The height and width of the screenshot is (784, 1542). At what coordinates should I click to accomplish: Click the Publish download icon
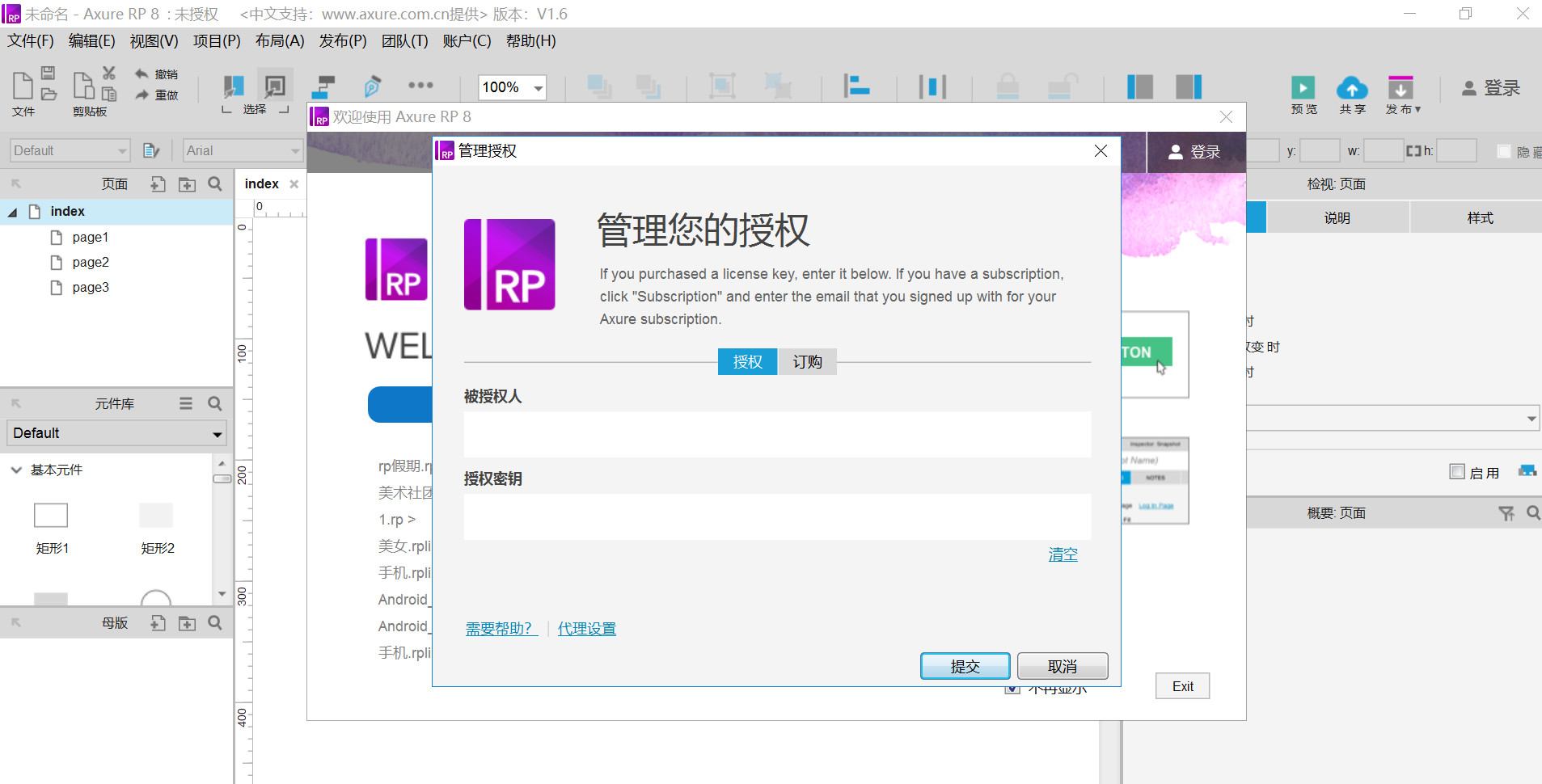[x=1400, y=87]
